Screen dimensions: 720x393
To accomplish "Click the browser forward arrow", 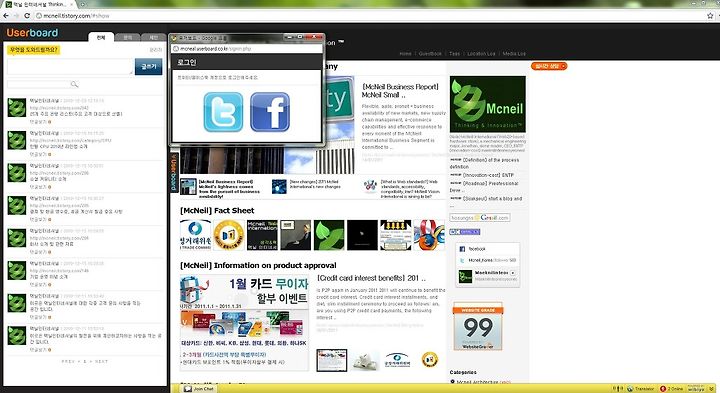I will (16, 16).
